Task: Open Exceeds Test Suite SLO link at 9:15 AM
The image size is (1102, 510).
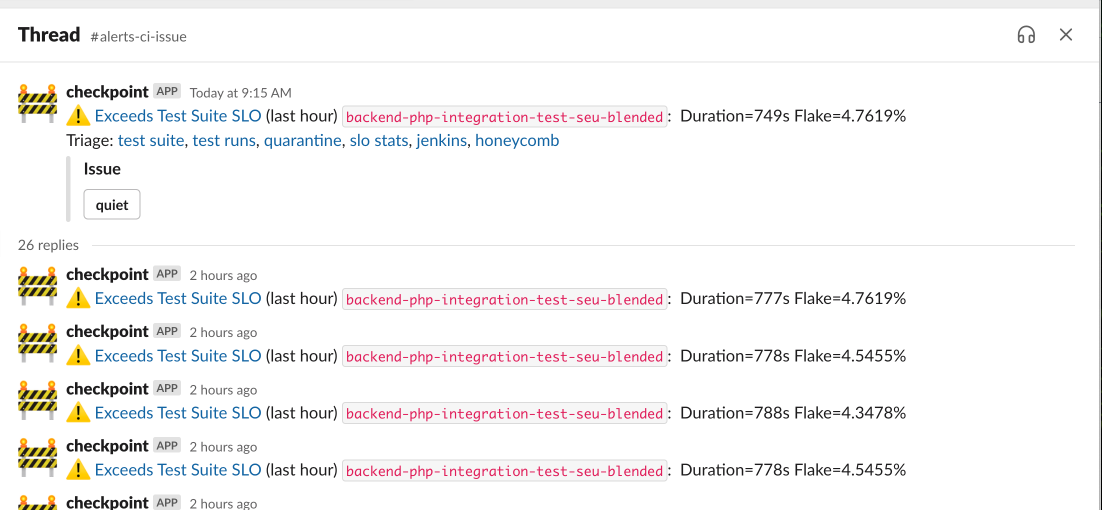Action: (178, 116)
